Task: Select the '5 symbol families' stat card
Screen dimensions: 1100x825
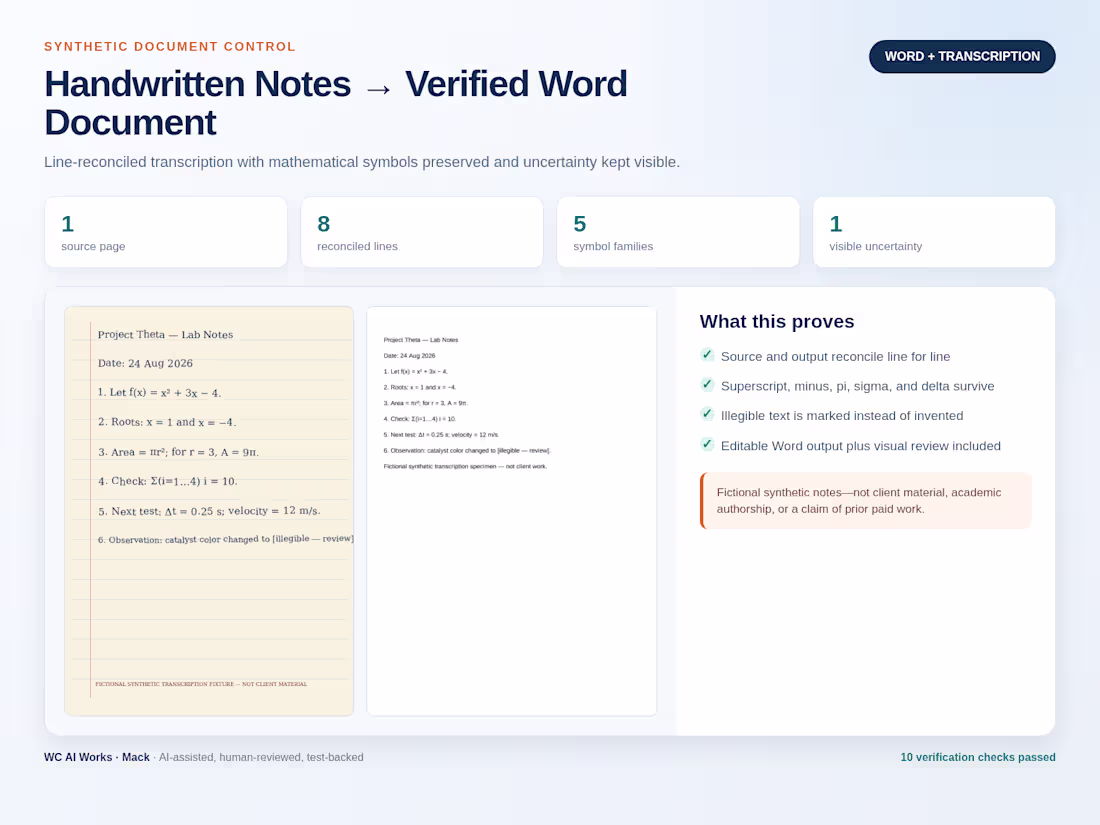Action: tap(678, 232)
